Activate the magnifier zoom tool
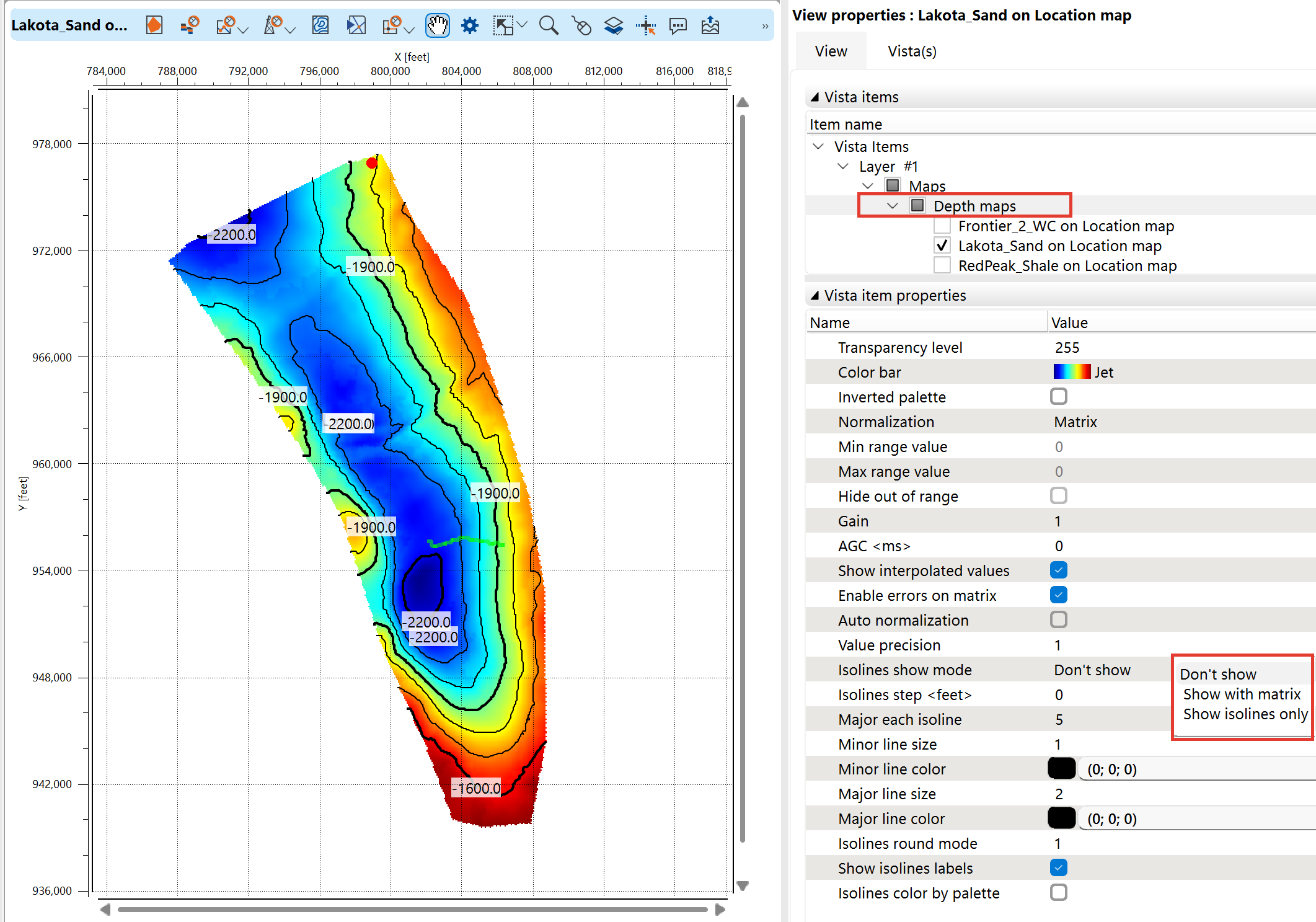The height and width of the screenshot is (922, 1316). point(548,25)
